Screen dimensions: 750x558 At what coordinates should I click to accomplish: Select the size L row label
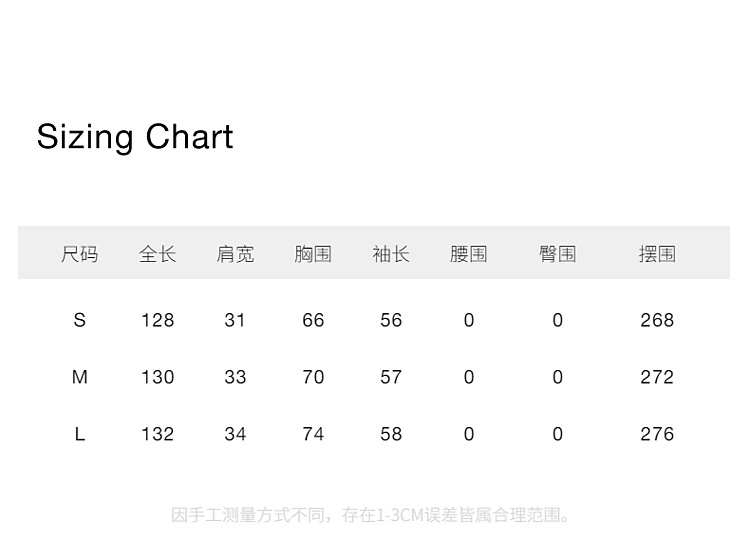pos(80,434)
